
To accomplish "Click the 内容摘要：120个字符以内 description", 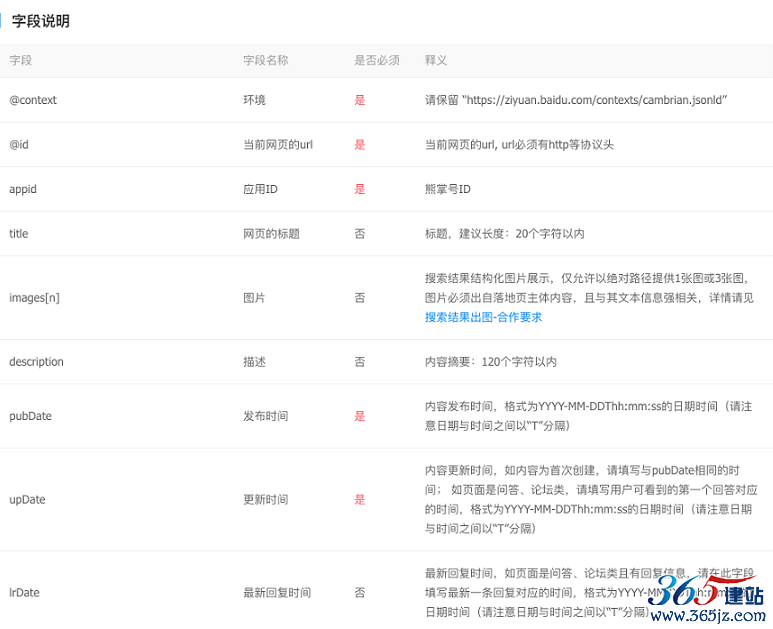I will click(x=491, y=362).
